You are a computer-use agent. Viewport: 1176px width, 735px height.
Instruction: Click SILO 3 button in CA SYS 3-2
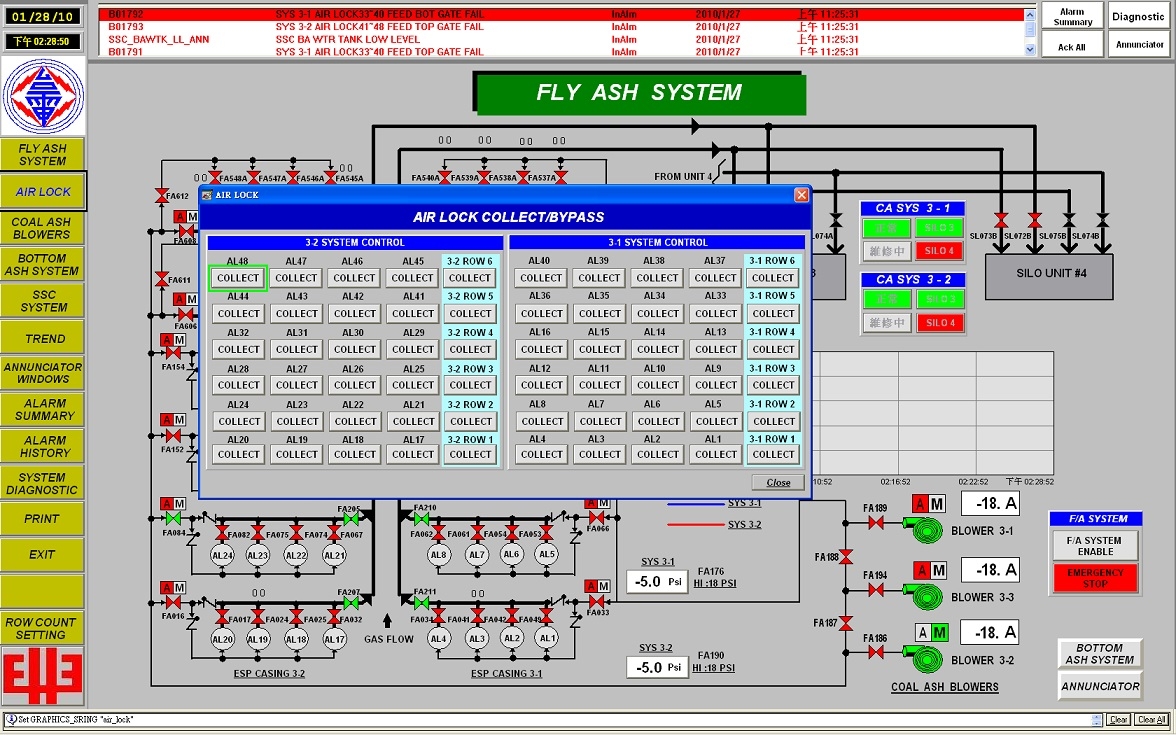click(x=940, y=298)
